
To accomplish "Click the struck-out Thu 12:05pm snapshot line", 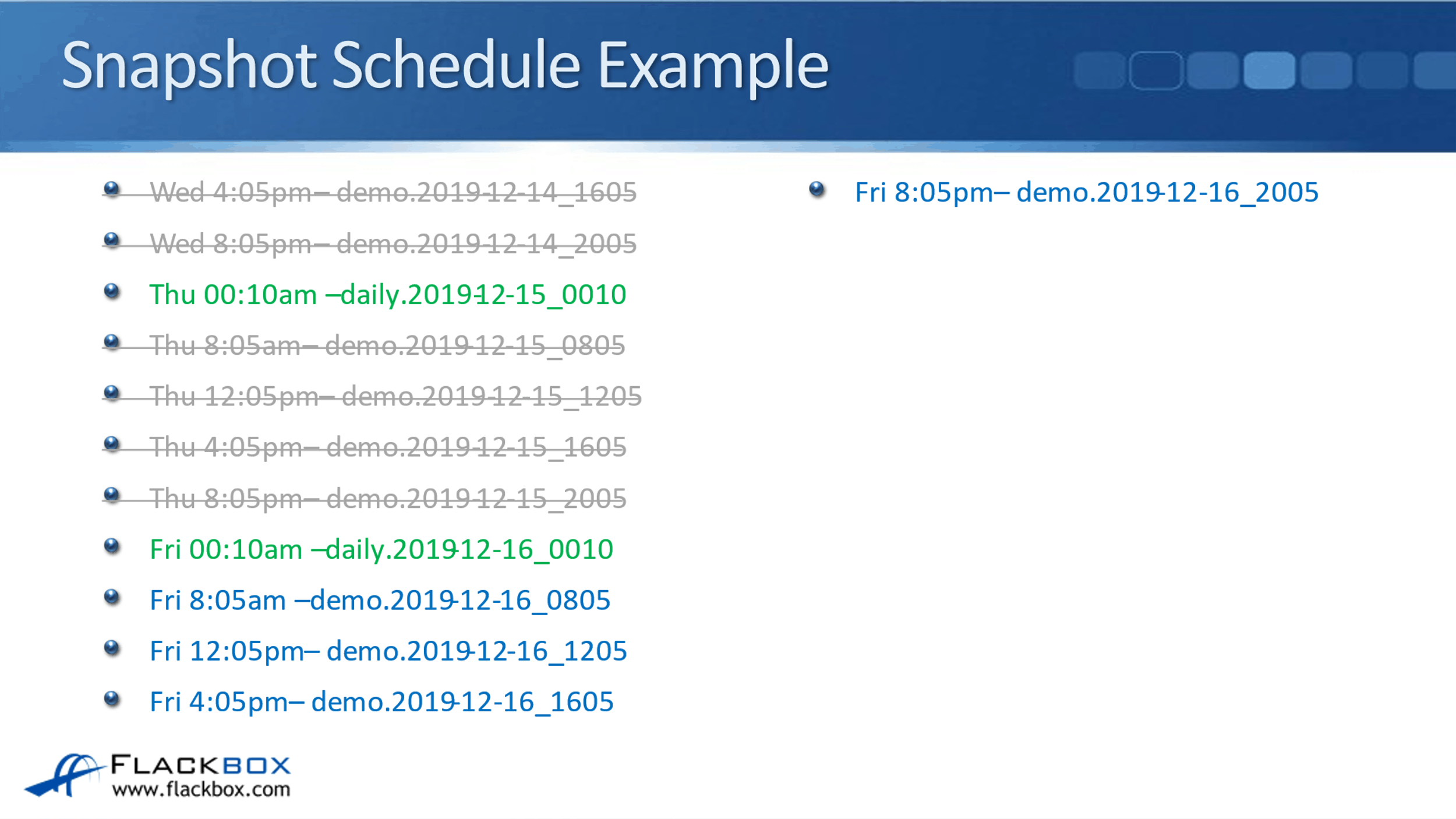I will (x=395, y=396).
